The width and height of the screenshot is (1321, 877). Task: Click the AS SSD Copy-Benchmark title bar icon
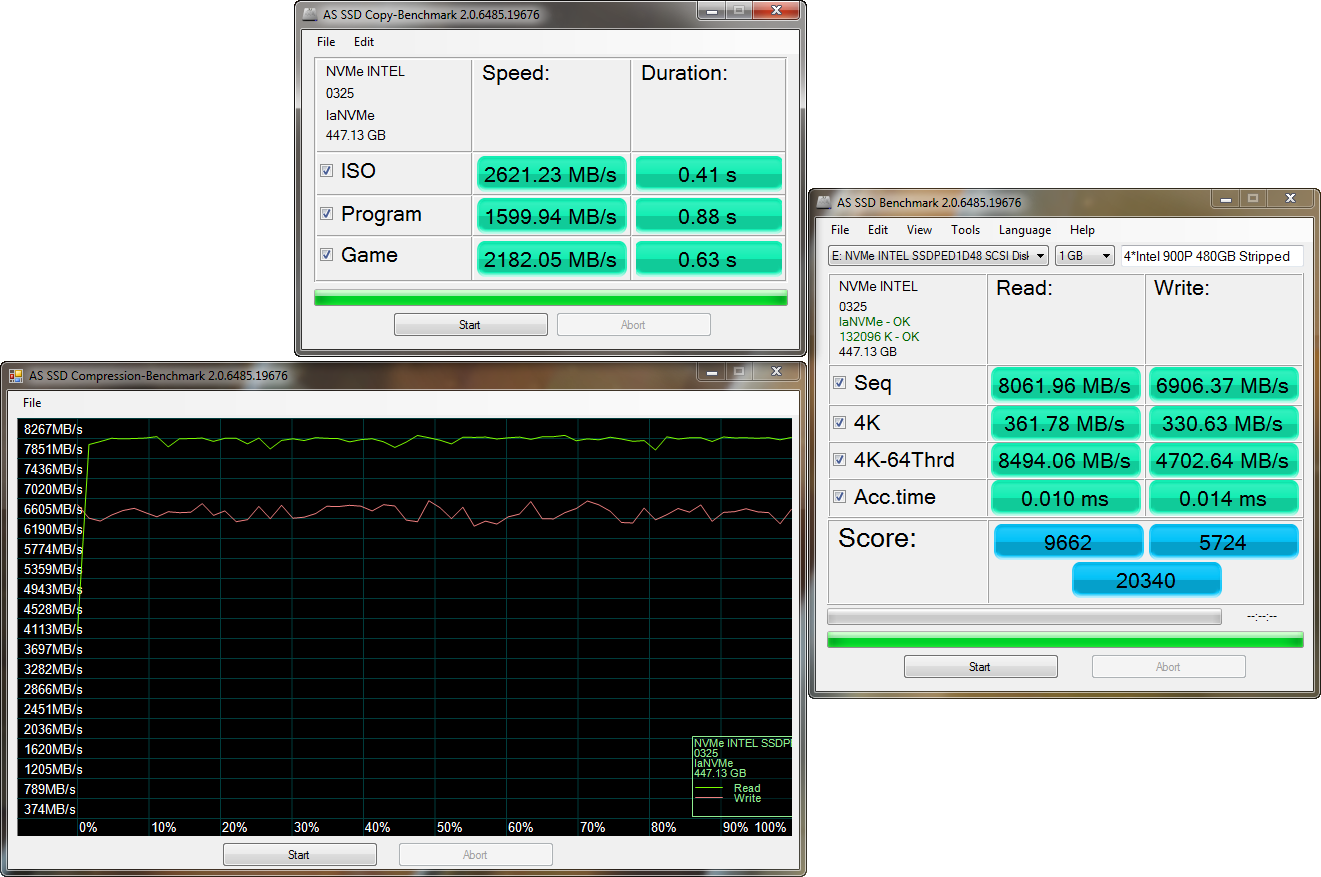(x=309, y=14)
